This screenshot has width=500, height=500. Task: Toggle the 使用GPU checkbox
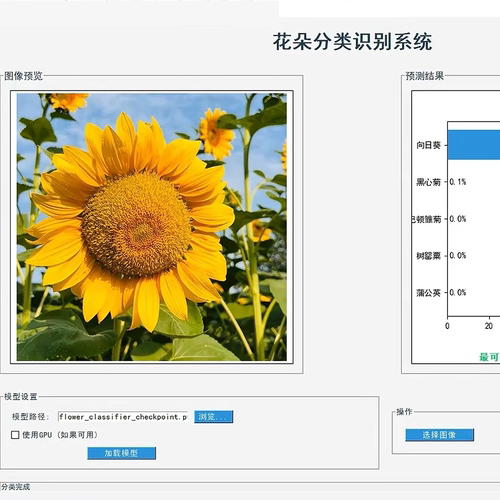[x=15, y=435]
